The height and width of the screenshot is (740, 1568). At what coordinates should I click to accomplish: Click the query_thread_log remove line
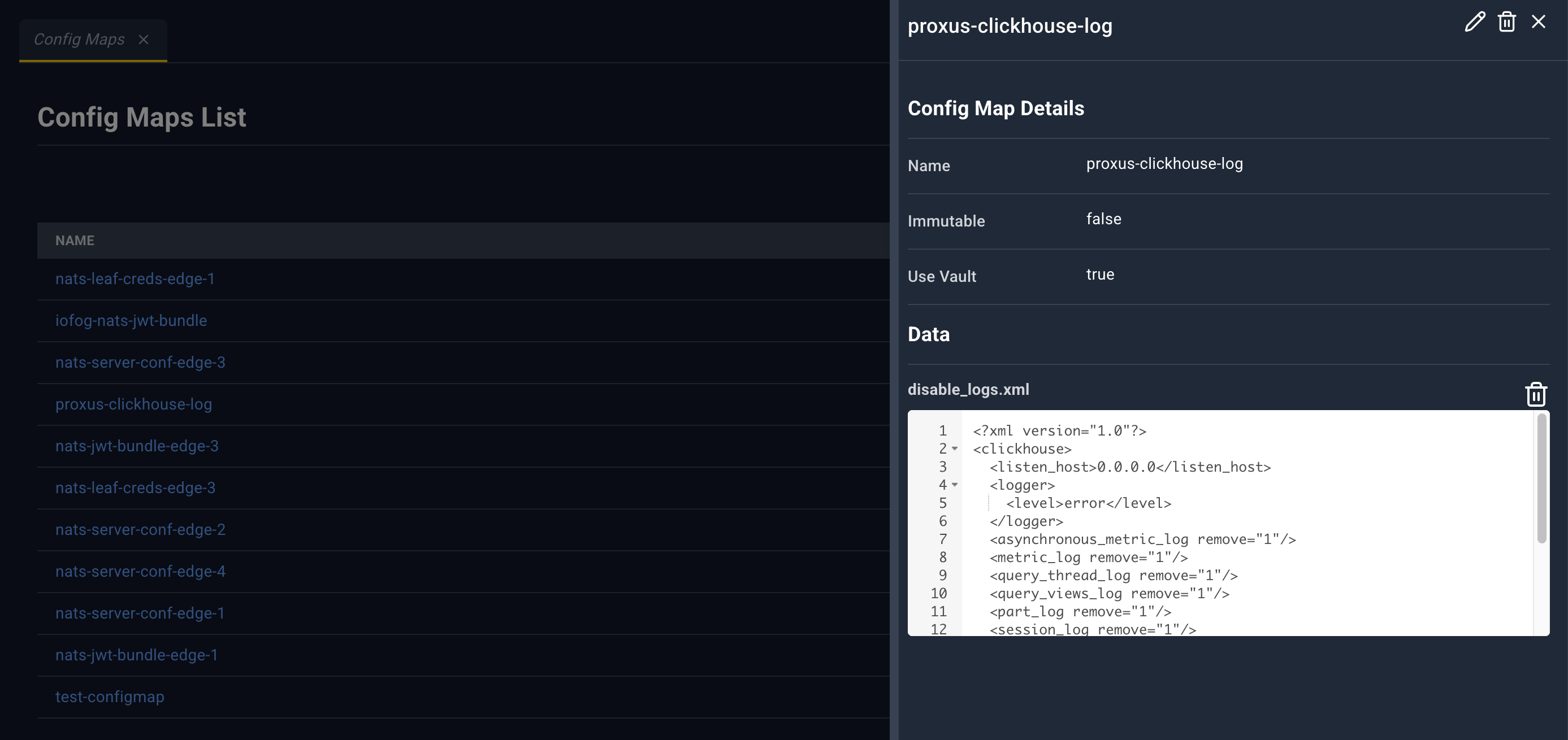[1114, 576]
